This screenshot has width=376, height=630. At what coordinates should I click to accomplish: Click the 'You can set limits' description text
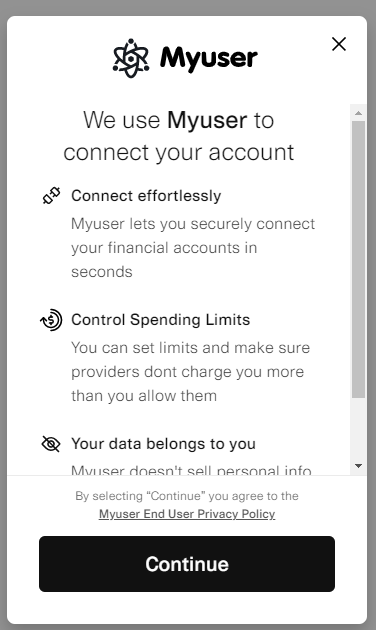point(191,372)
